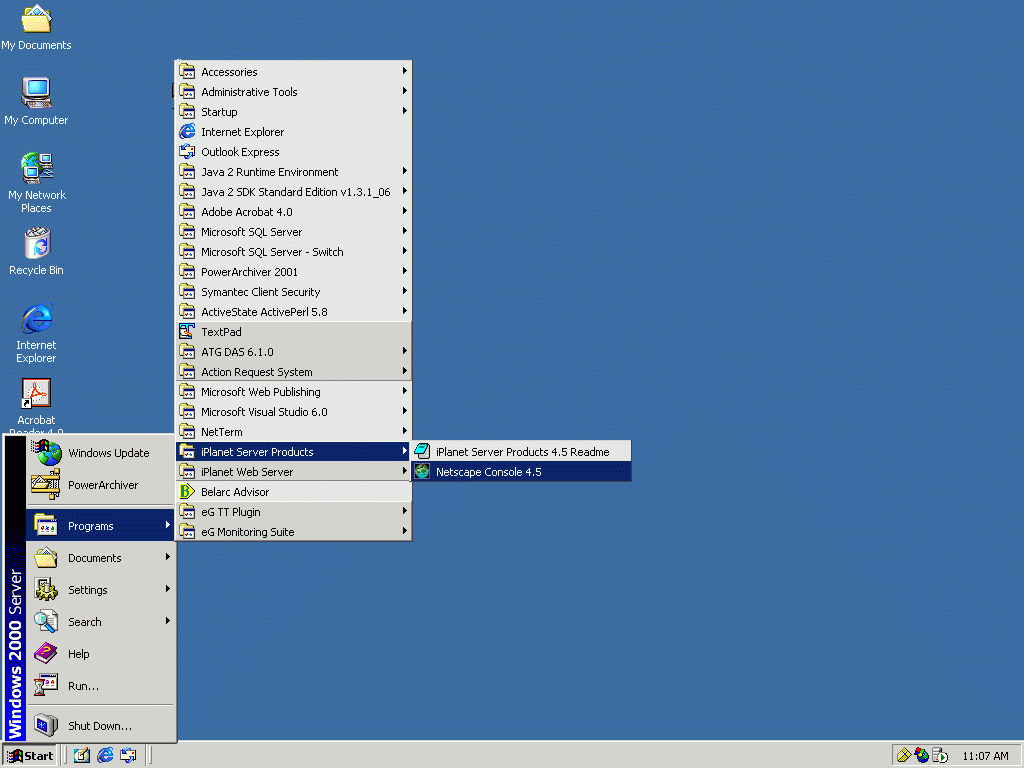Click the Run... text entry
This screenshot has height=768, width=1024.
(83, 686)
